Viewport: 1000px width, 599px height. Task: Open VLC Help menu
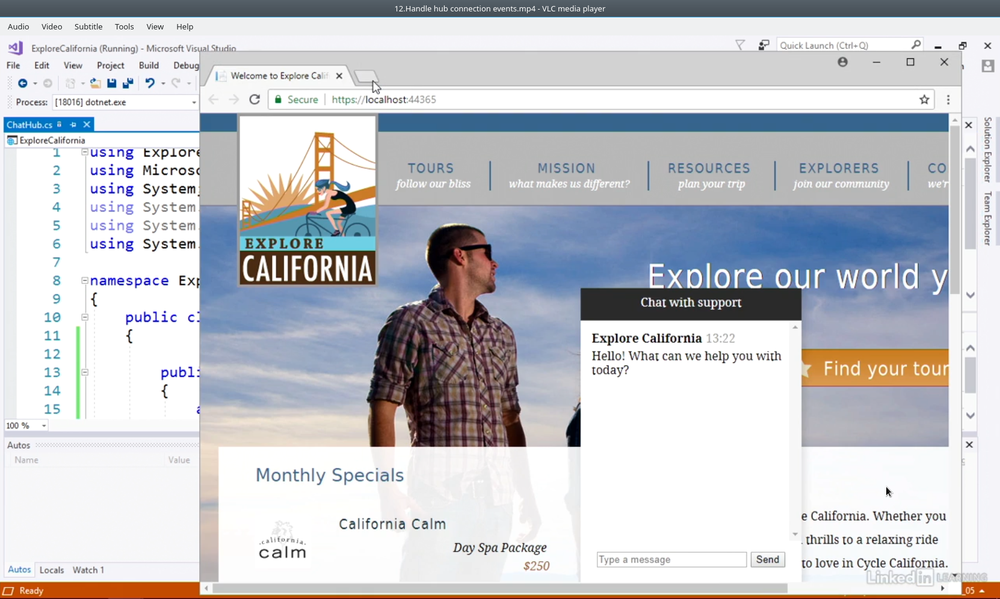tap(185, 27)
